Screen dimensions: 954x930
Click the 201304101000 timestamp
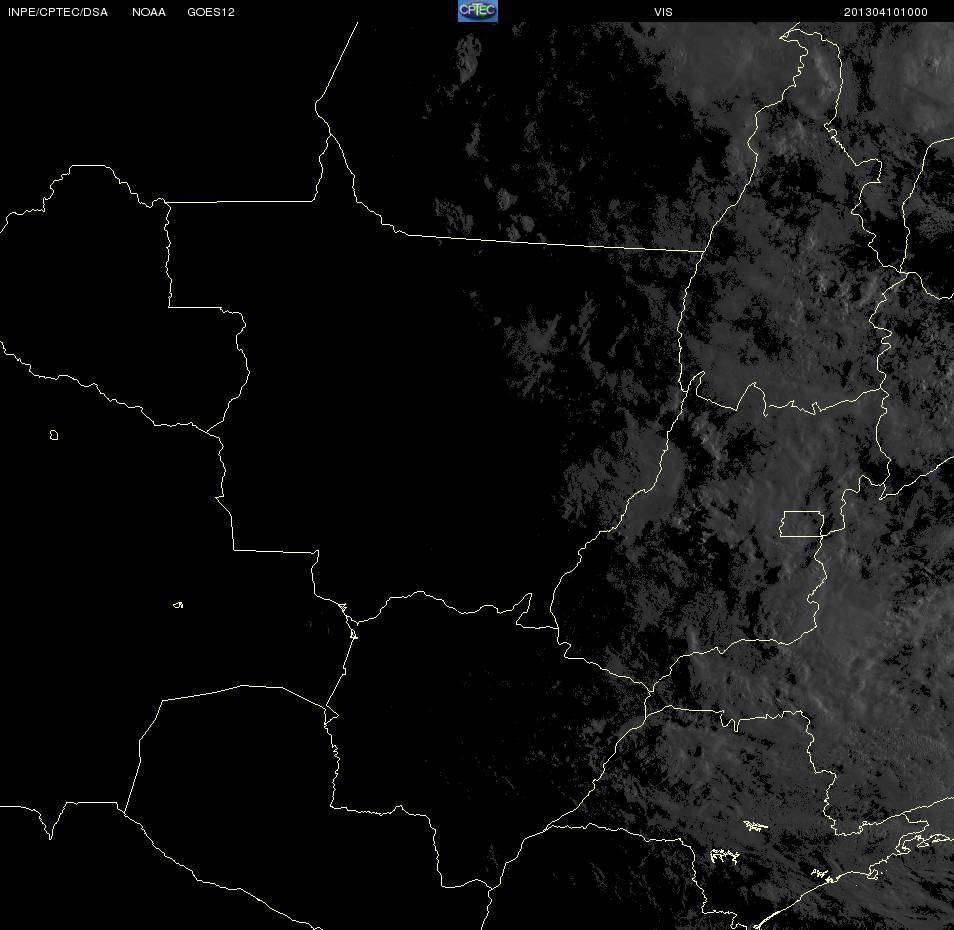(885, 12)
